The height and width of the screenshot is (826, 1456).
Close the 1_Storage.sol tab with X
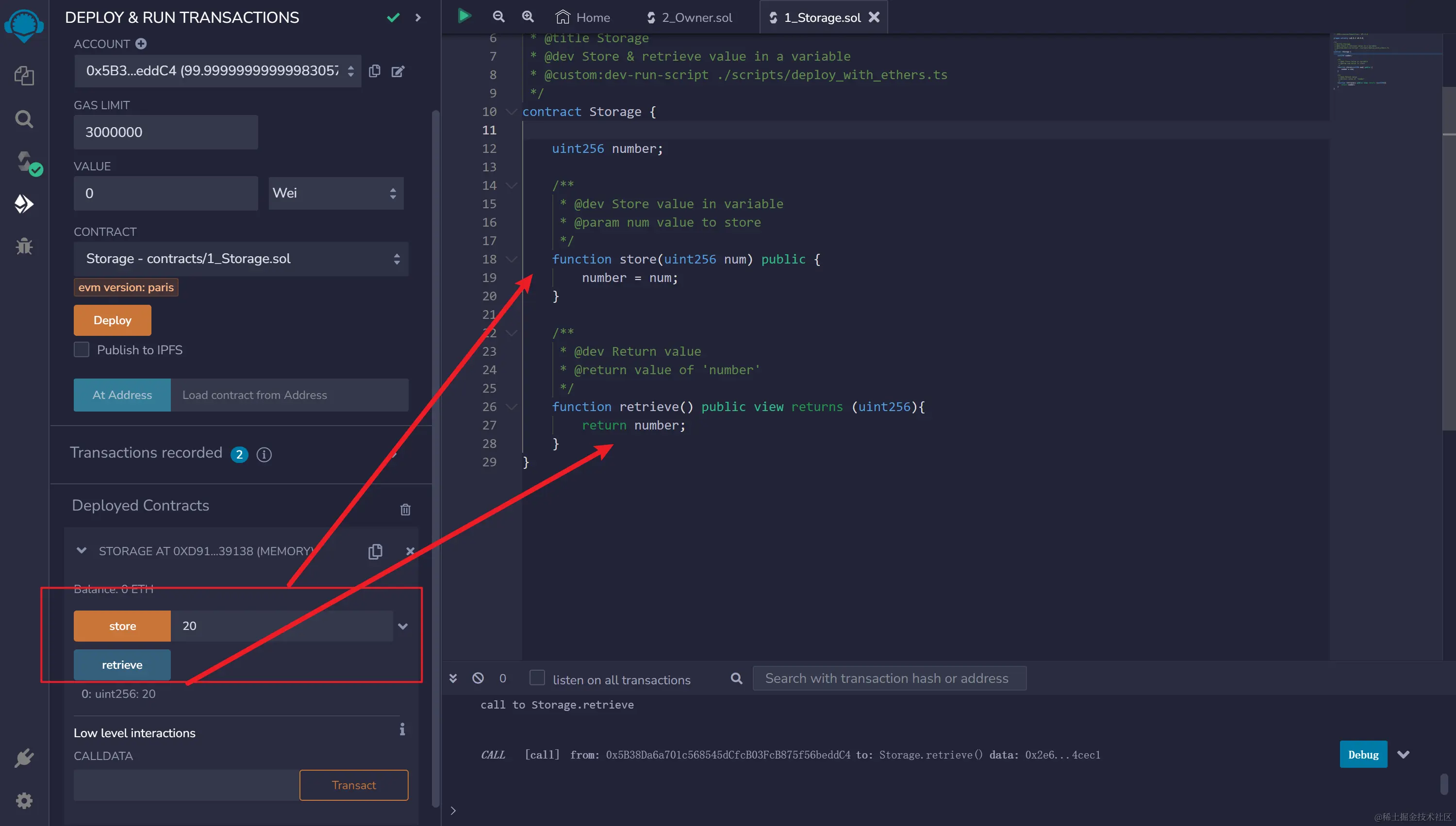click(x=874, y=17)
